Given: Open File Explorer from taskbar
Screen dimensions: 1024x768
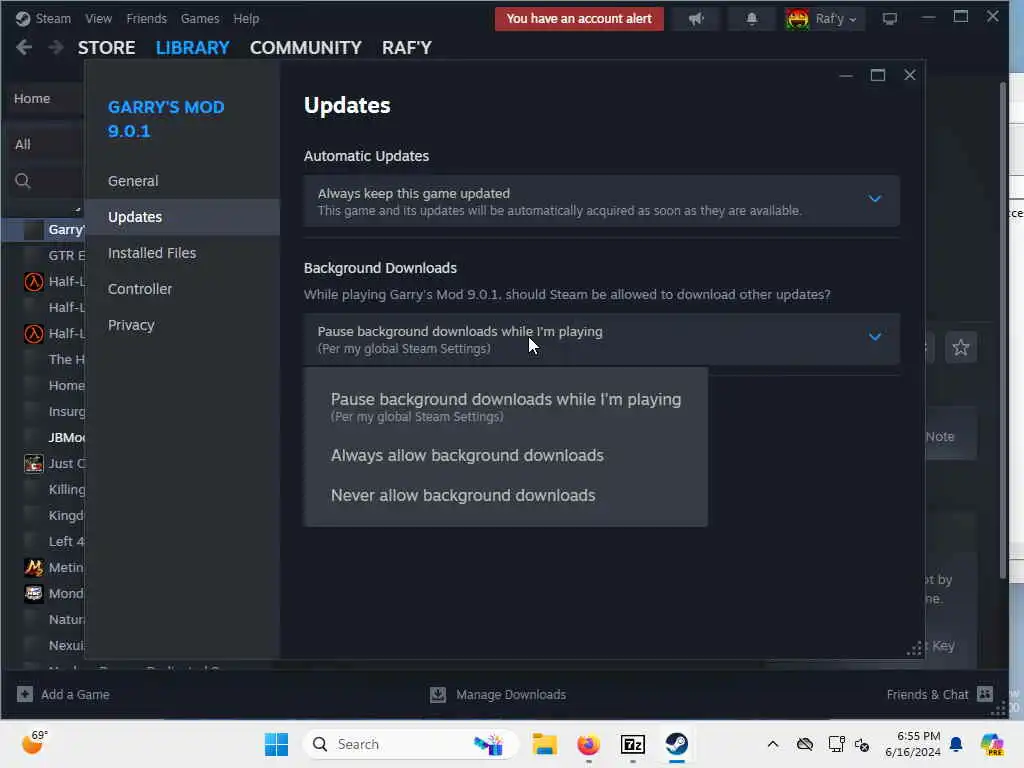Looking at the screenshot, I should (544, 744).
